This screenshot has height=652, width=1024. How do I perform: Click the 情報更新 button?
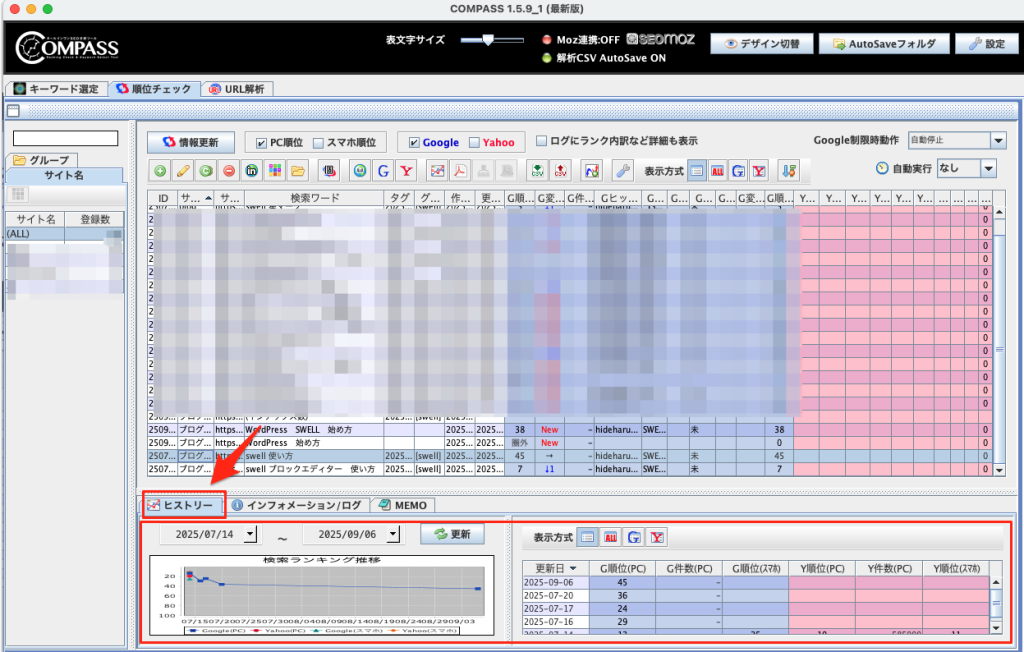(190, 142)
